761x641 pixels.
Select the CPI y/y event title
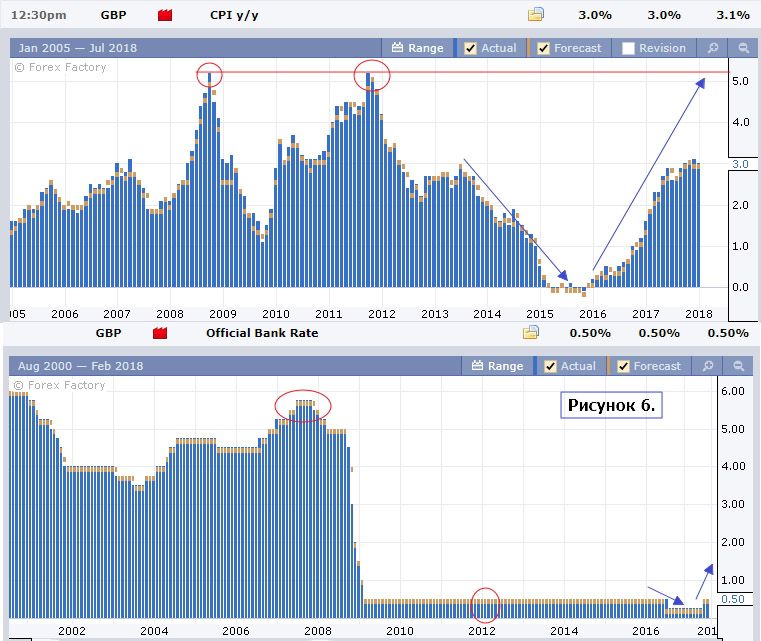[x=236, y=15]
